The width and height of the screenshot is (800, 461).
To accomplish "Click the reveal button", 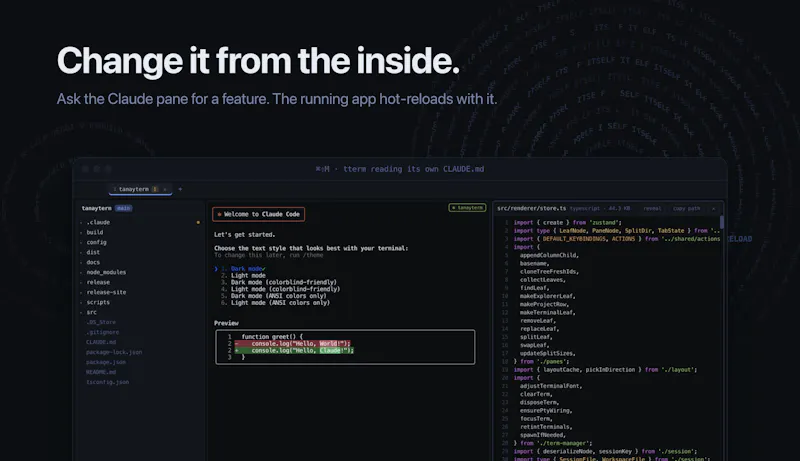I will [x=652, y=209].
